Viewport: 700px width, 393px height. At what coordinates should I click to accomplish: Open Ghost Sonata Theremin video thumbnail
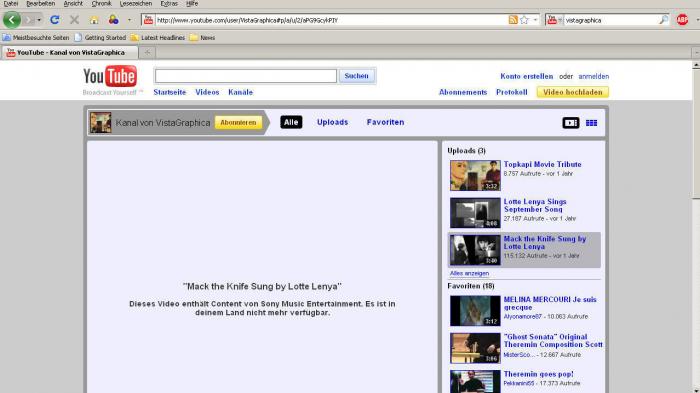(475, 348)
